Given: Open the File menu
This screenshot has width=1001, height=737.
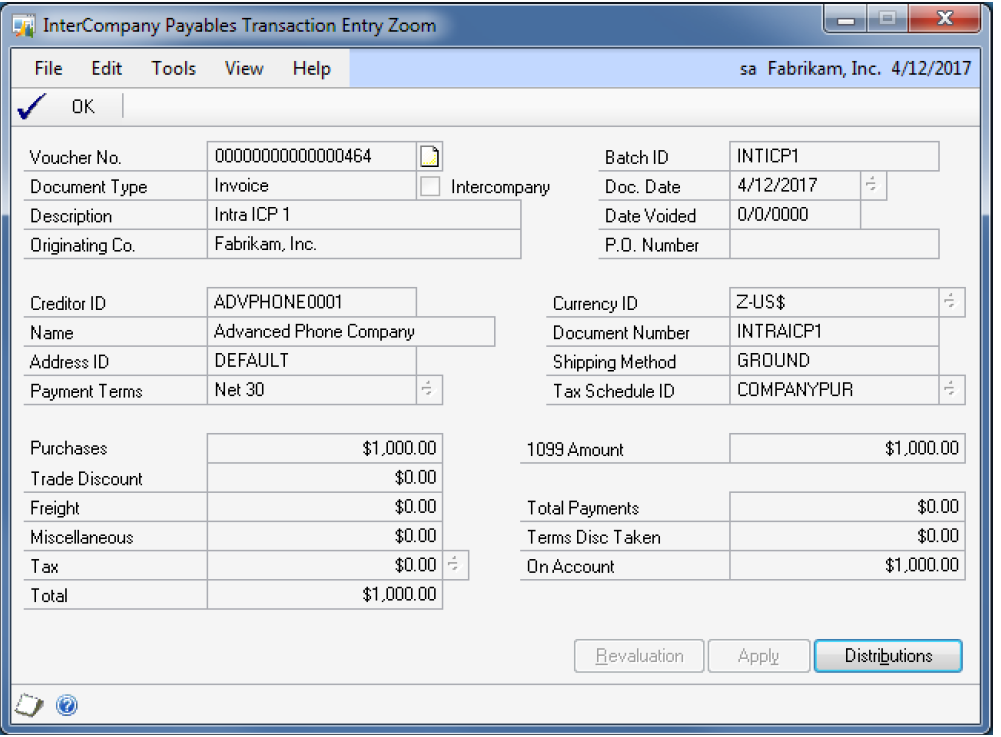Looking at the screenshot, I should coord(48,69).
